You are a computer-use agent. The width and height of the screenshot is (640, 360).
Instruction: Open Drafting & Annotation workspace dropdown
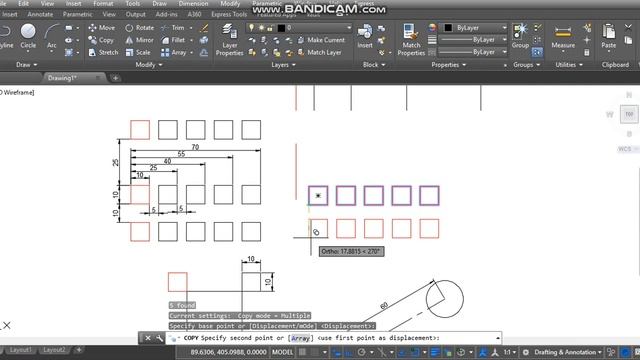[568, 352]
